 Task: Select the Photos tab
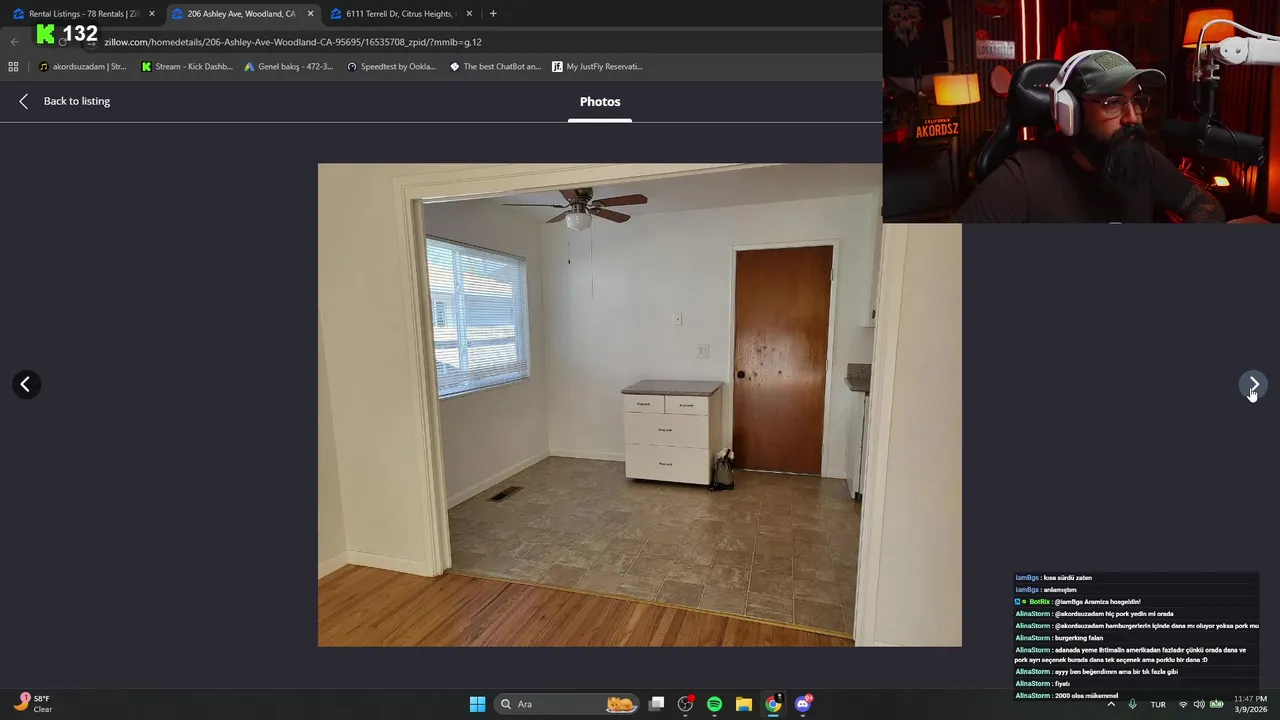[x=600, y=101]
